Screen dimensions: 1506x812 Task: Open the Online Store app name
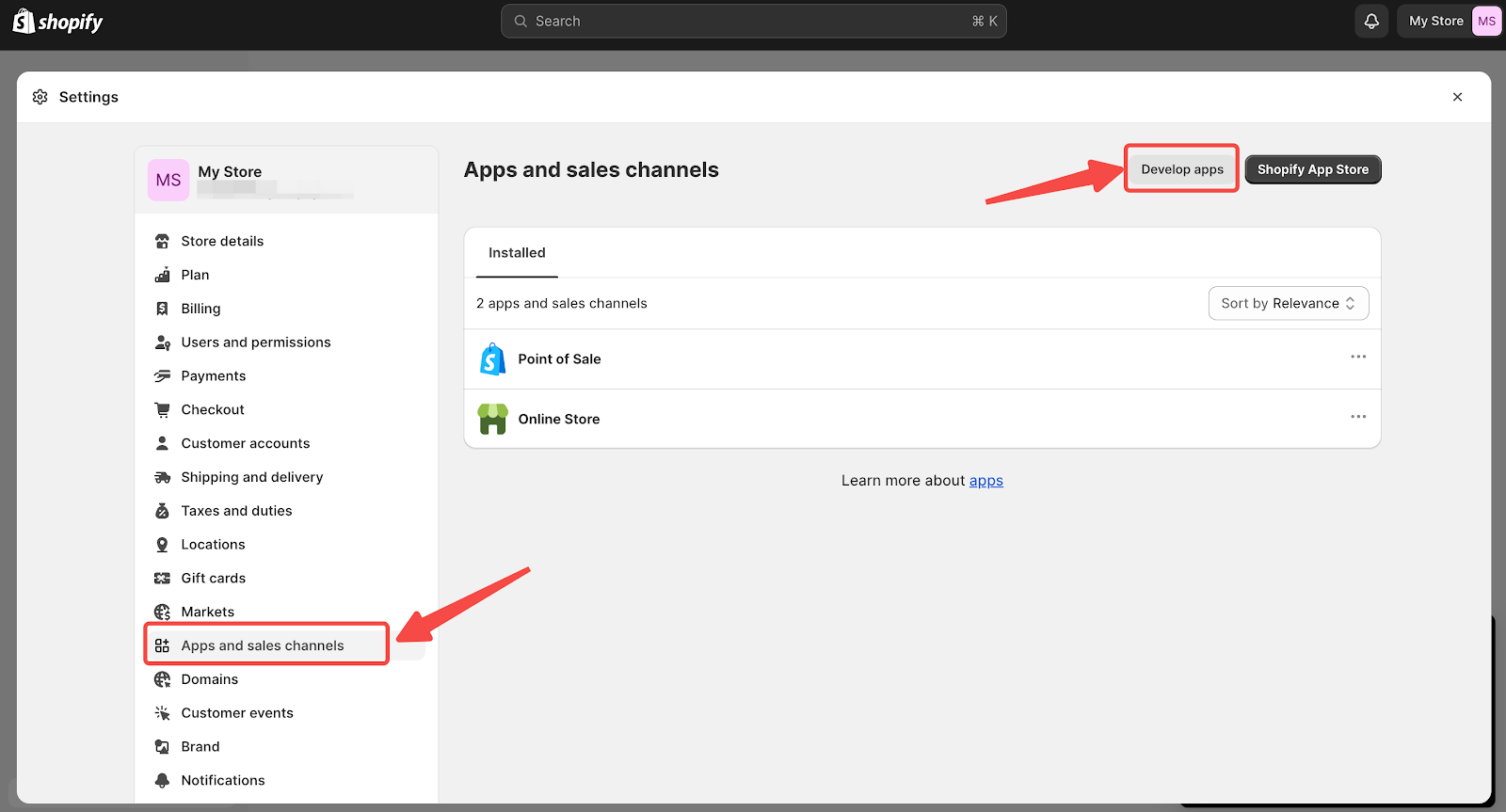coord(559,419)
